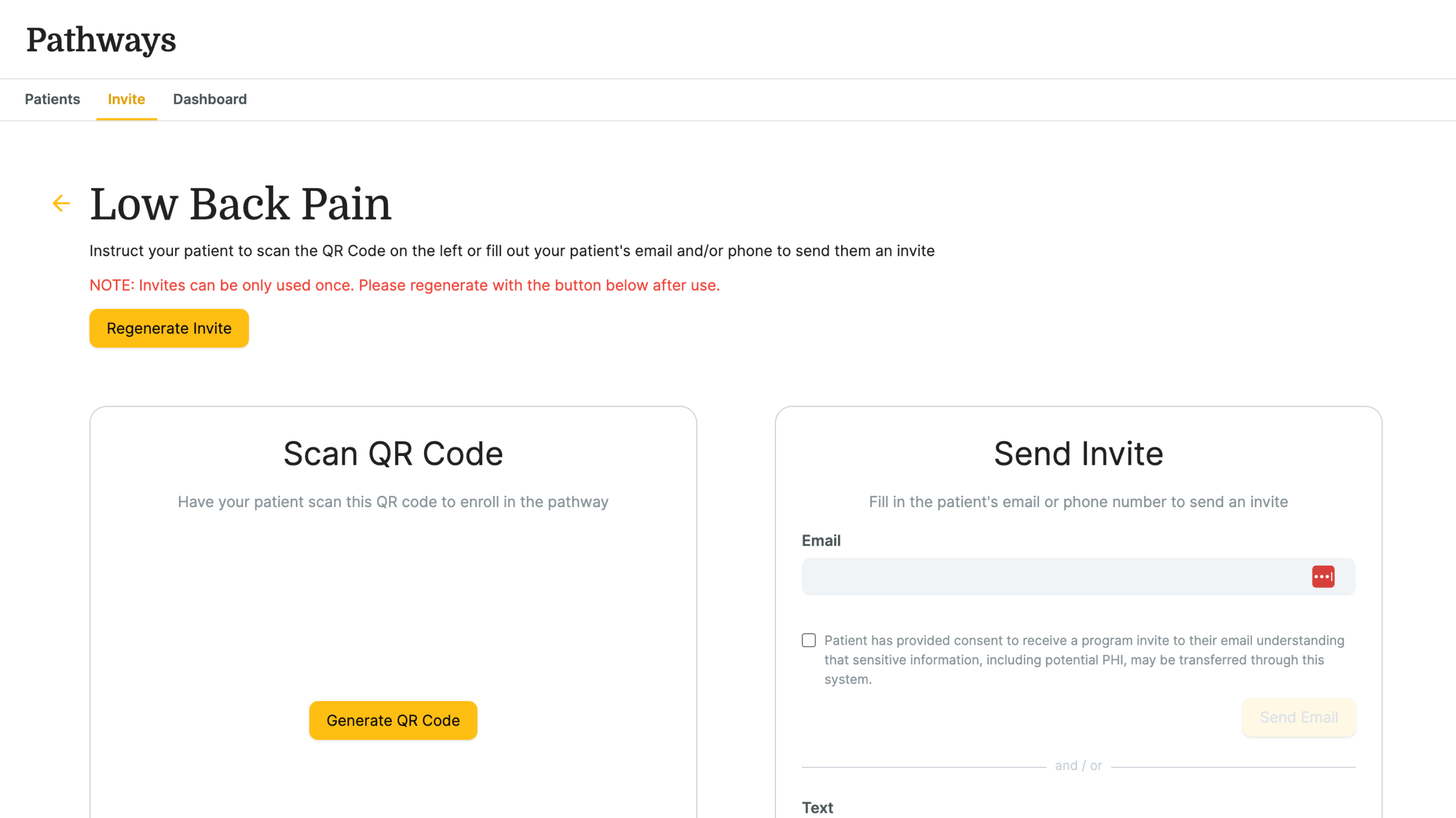Click the Send Invite heading
1456x818 pixels.
[x=1078, y=454]
